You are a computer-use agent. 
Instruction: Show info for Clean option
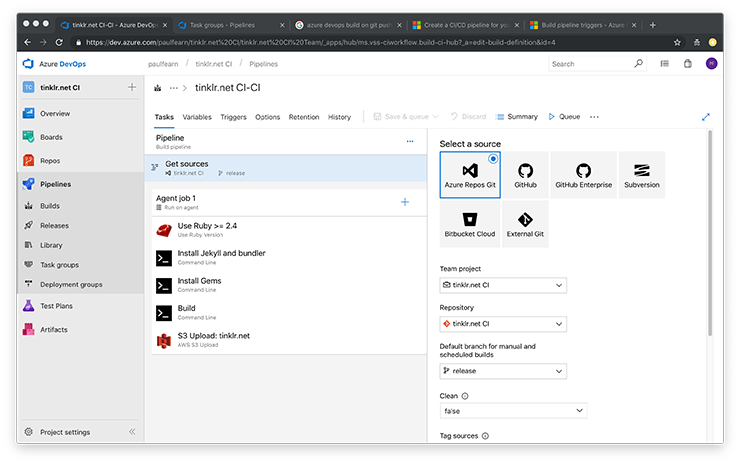click(x=465, y=396)
